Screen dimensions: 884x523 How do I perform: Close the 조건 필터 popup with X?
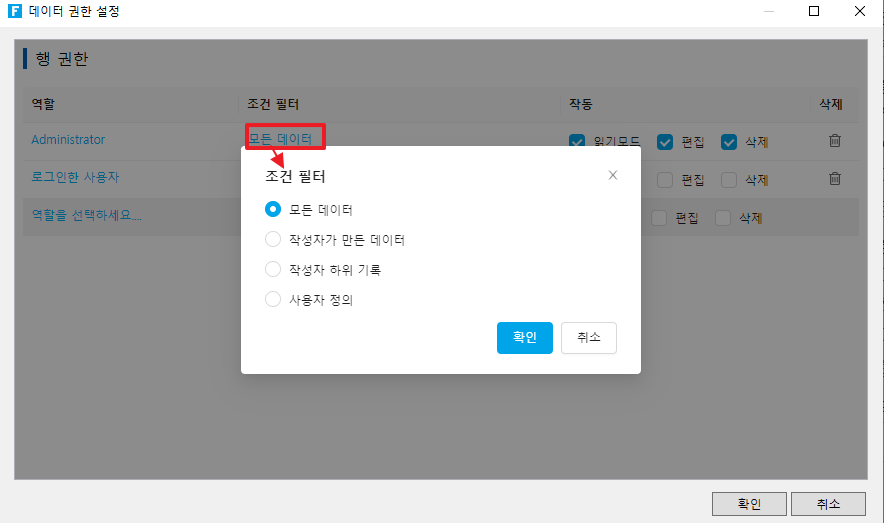(x=613, y=175)
